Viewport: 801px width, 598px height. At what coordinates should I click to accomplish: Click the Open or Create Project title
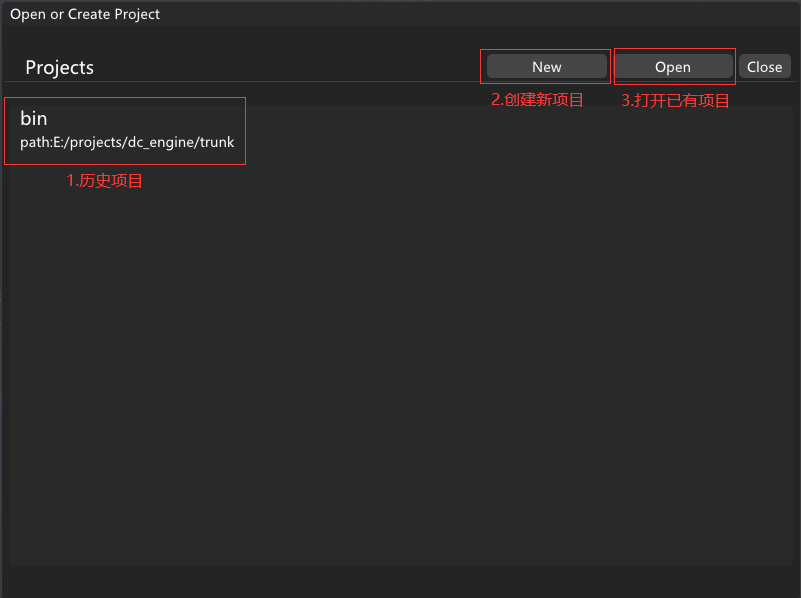[x=85, y=14]
